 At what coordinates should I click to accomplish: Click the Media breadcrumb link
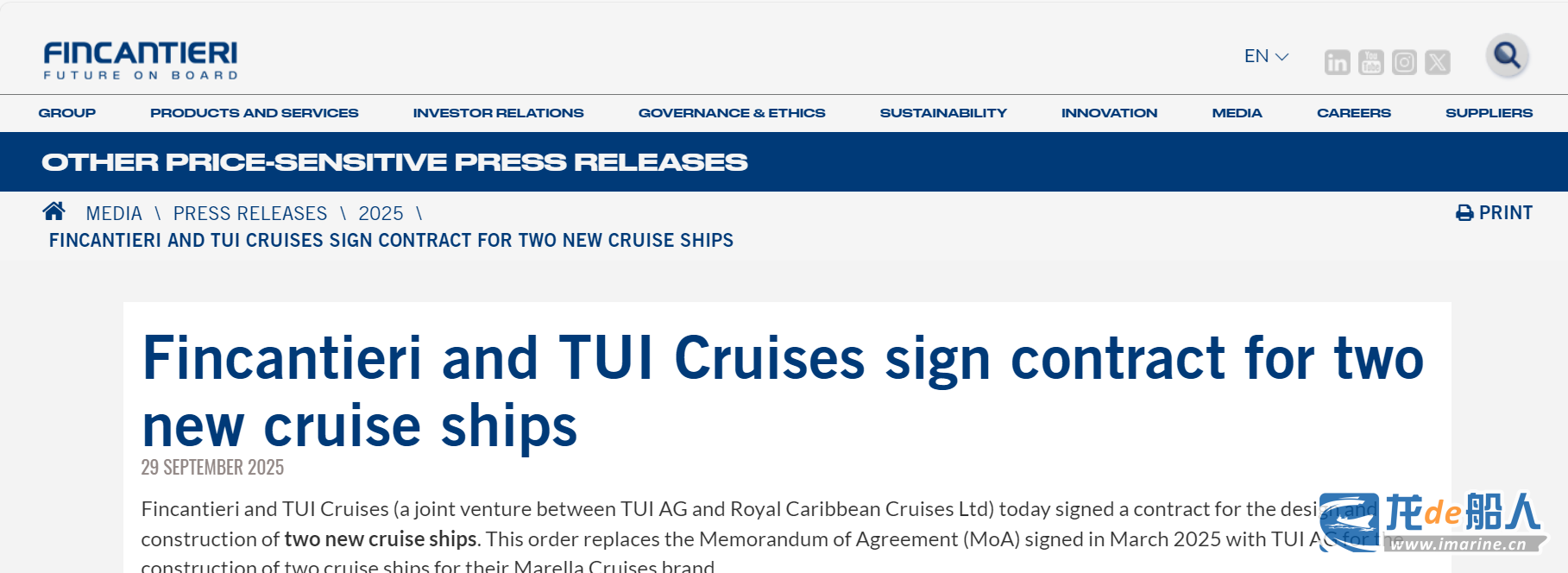point(114,213)
